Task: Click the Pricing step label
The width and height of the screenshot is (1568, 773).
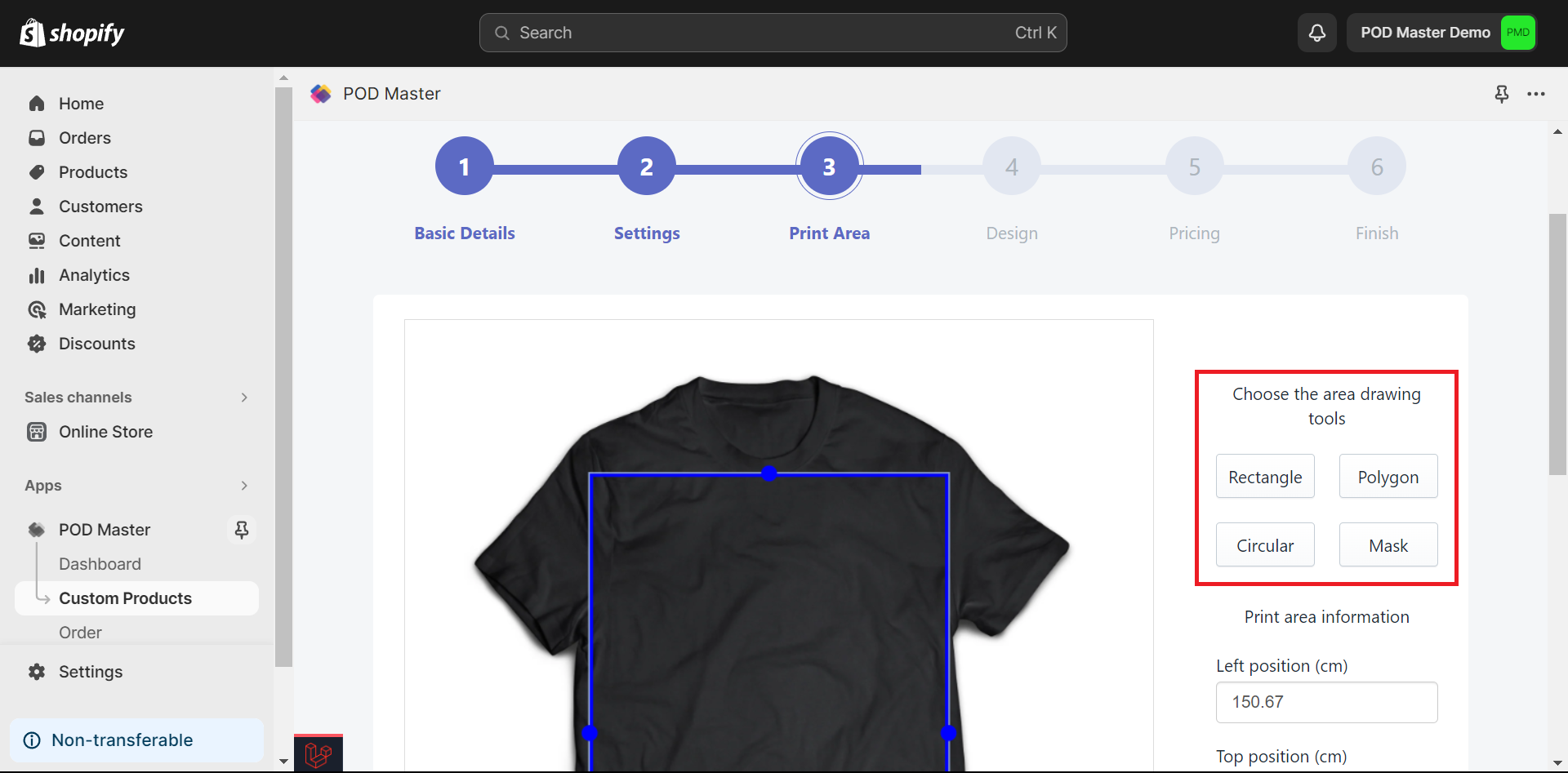Action: pyautogui.click(x=1195, y=233)
